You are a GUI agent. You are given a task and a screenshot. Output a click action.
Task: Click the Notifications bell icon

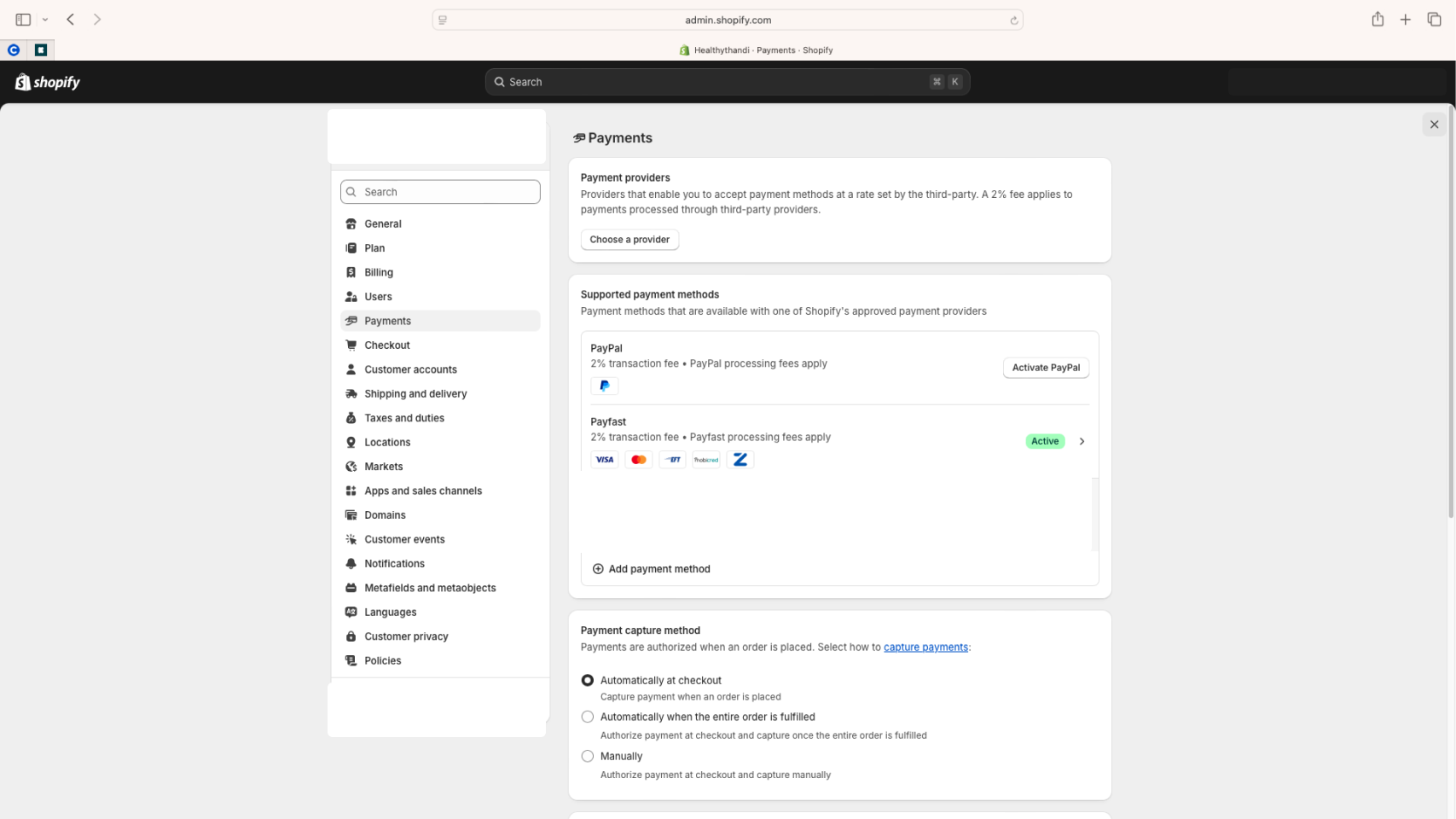[351, 563]
